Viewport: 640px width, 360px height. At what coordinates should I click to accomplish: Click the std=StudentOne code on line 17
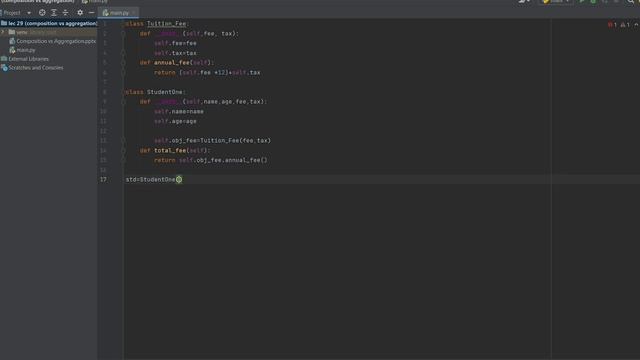(153, 180)
